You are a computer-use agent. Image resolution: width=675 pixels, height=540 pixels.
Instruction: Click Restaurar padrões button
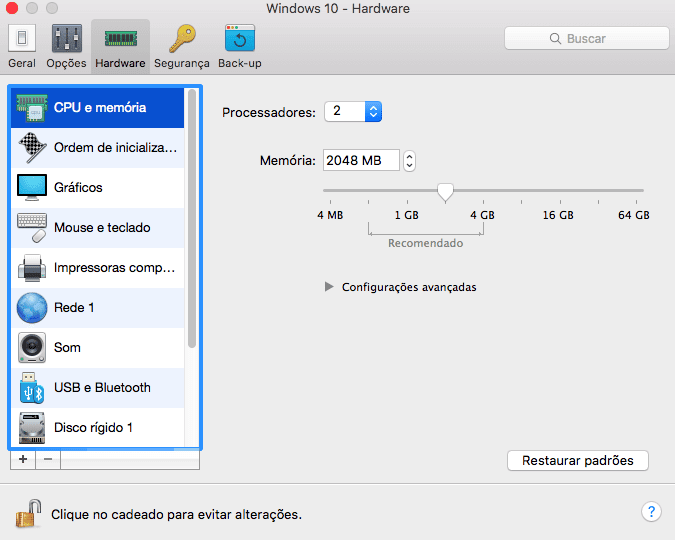click(578, 461)
